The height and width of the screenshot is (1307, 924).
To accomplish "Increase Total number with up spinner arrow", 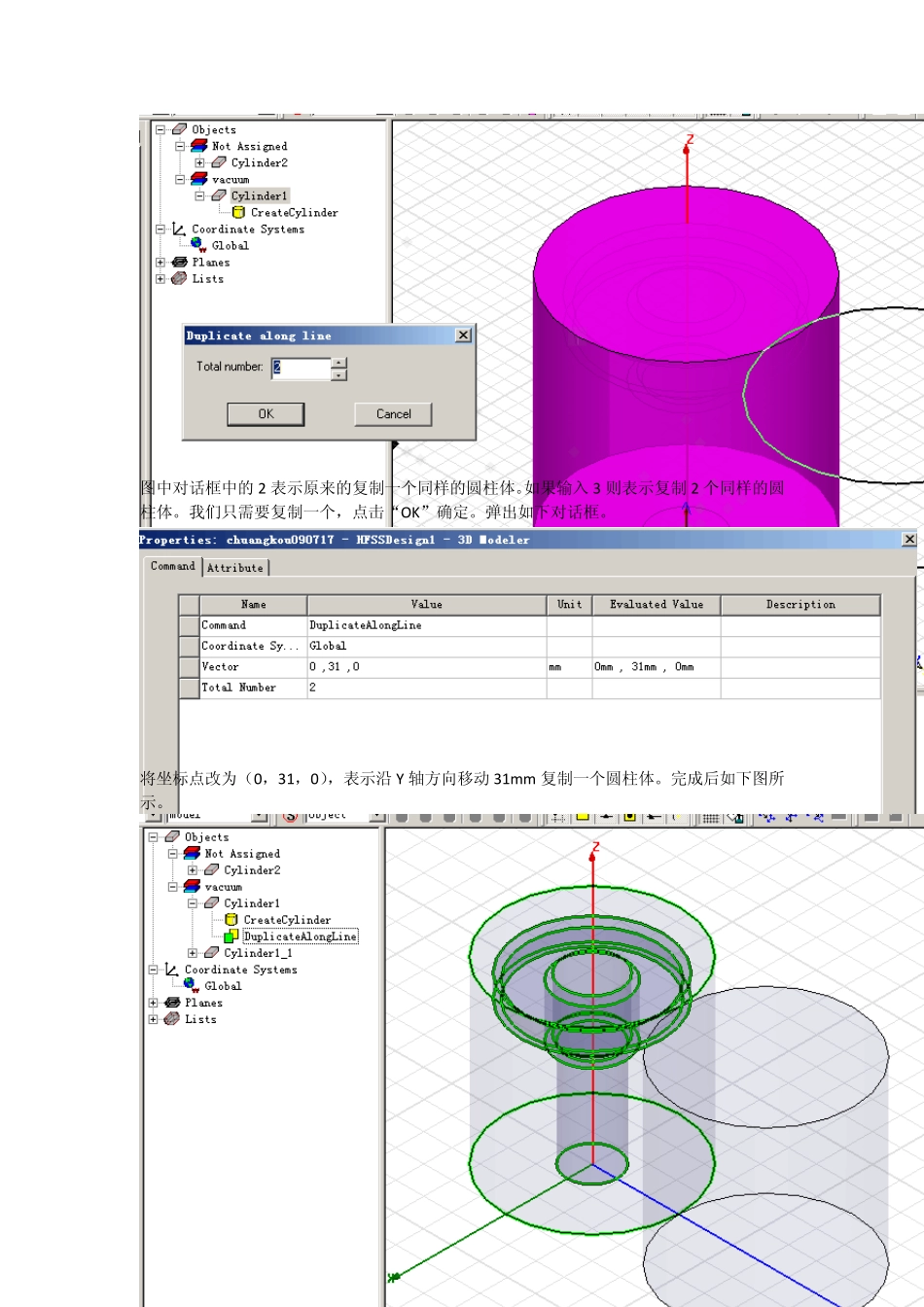I will 338,363.
